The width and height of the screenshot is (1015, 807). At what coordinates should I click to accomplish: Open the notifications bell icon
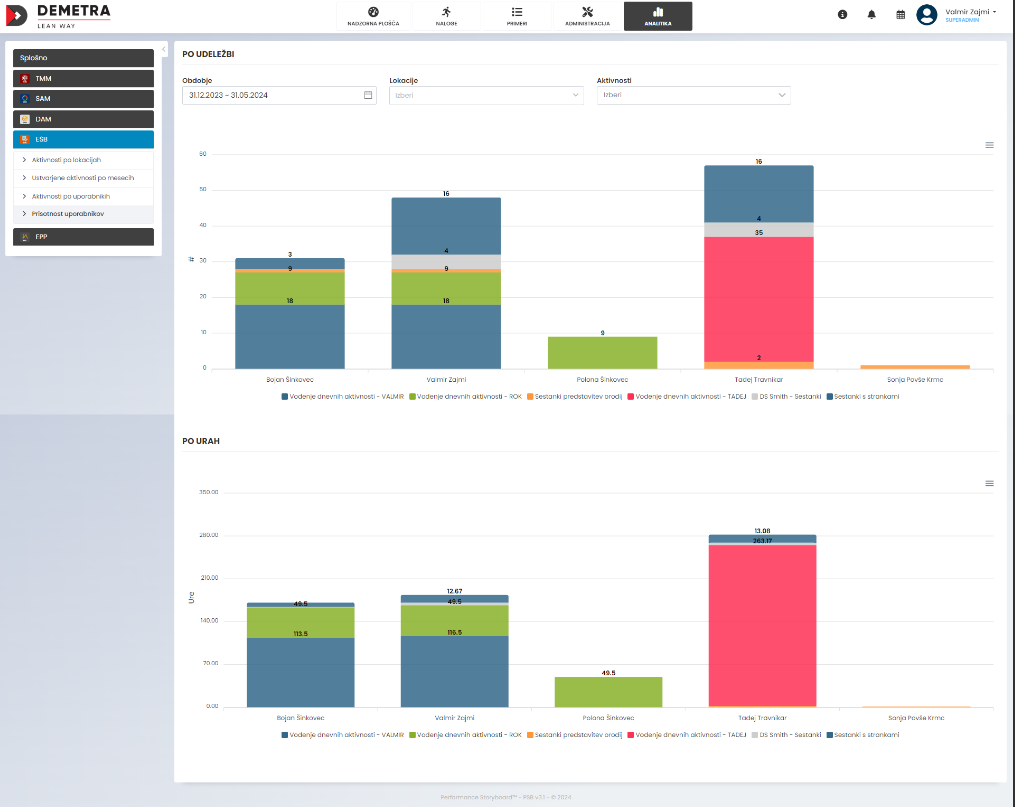point(872,15)
